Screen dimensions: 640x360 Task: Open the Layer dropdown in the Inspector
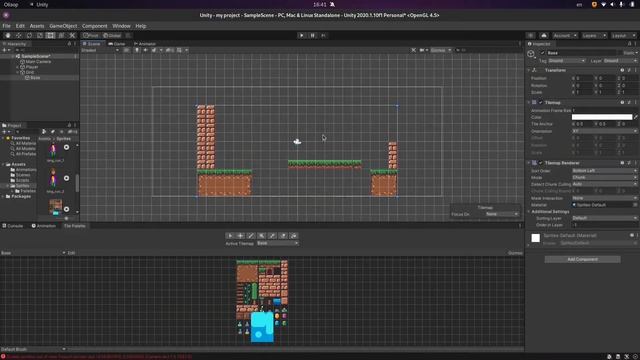point(620,61)
